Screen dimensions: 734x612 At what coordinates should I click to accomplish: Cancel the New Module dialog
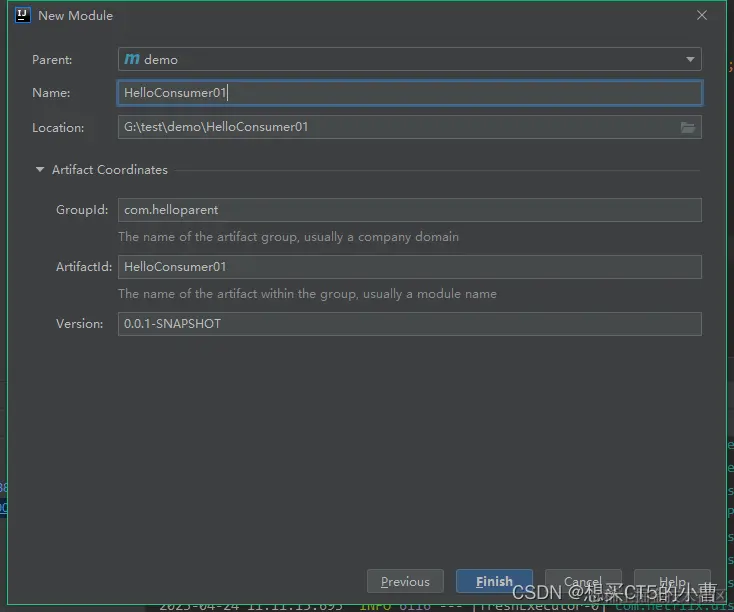tap(583, 582)
